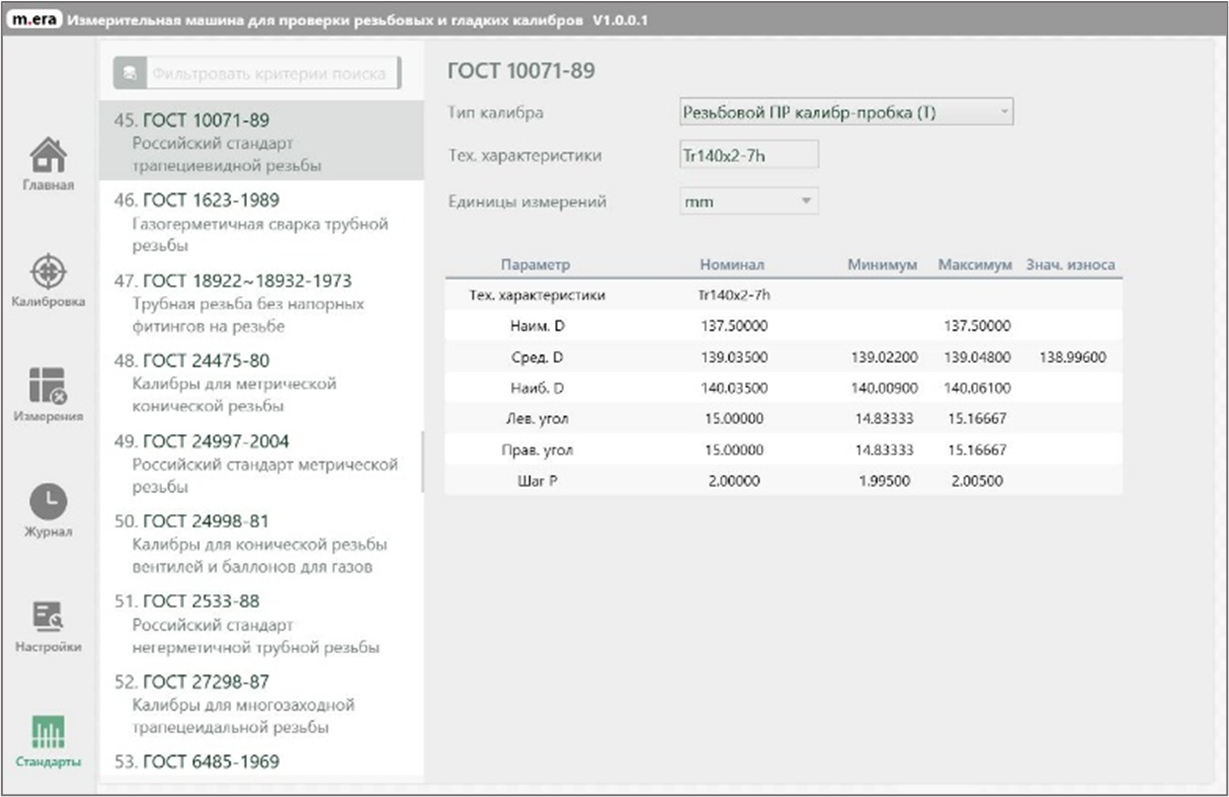Open the Единицы измерений mm dropdown

pos(748,201)
